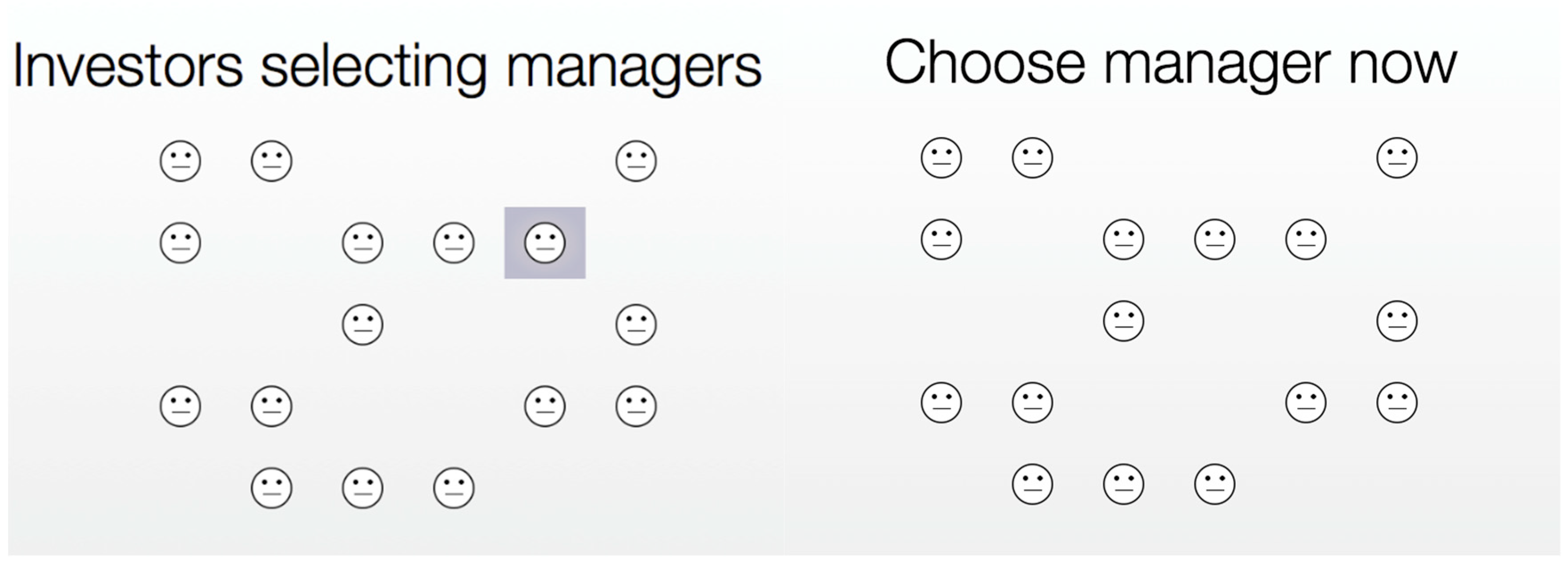
Task: Click the highlighted face in the left panel
Action: [x=545, y=243]
